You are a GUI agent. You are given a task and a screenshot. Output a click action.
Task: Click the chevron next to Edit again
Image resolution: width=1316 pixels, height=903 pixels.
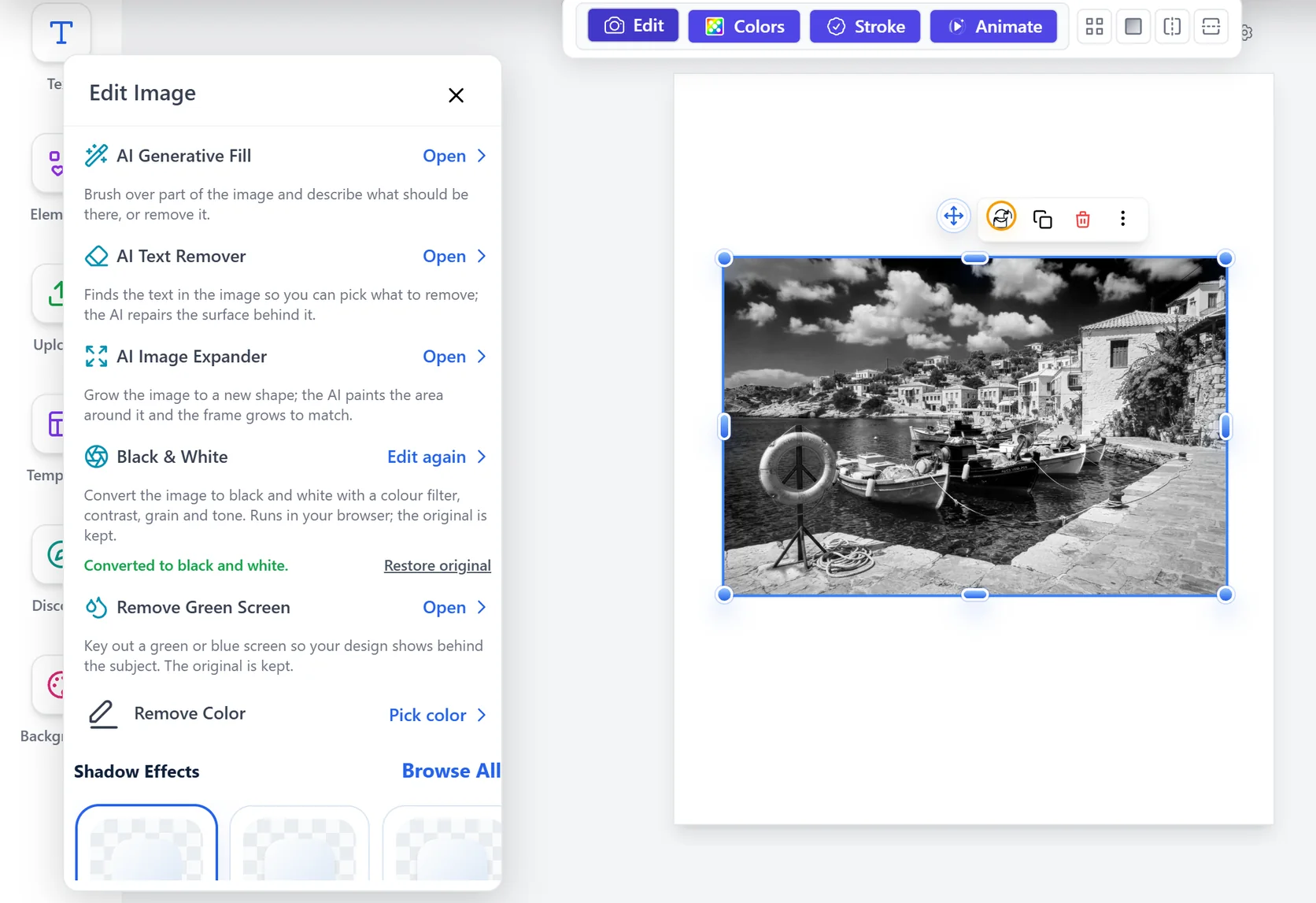pos(482,457)
